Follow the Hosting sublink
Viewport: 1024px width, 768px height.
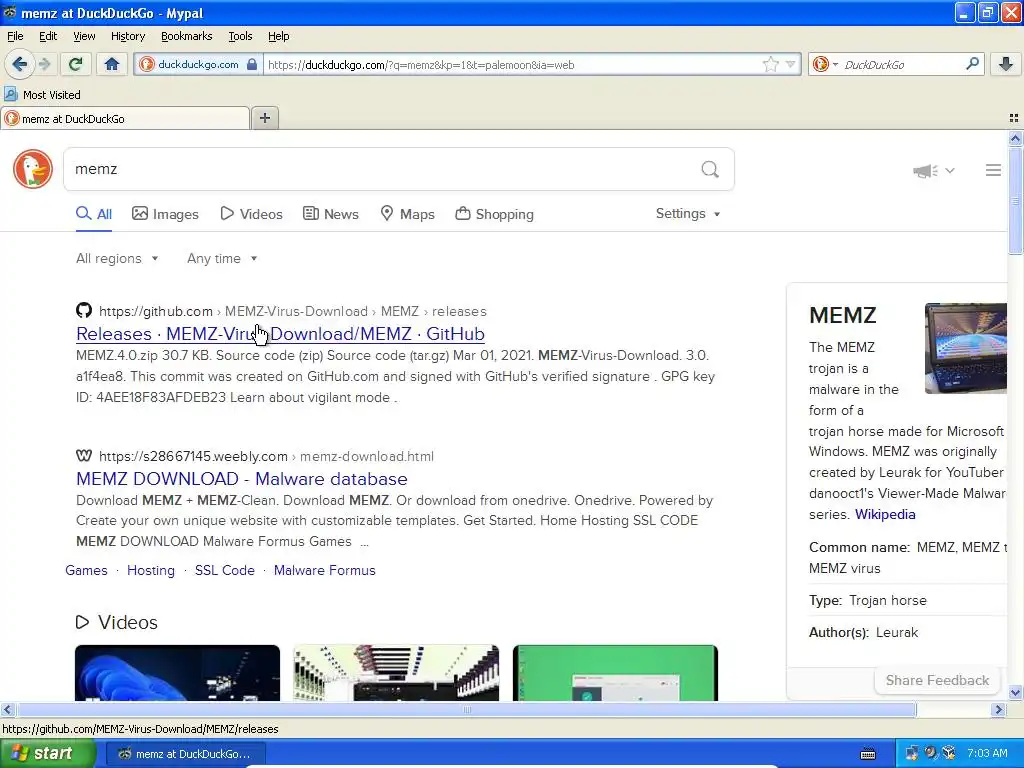click(151, 570)
